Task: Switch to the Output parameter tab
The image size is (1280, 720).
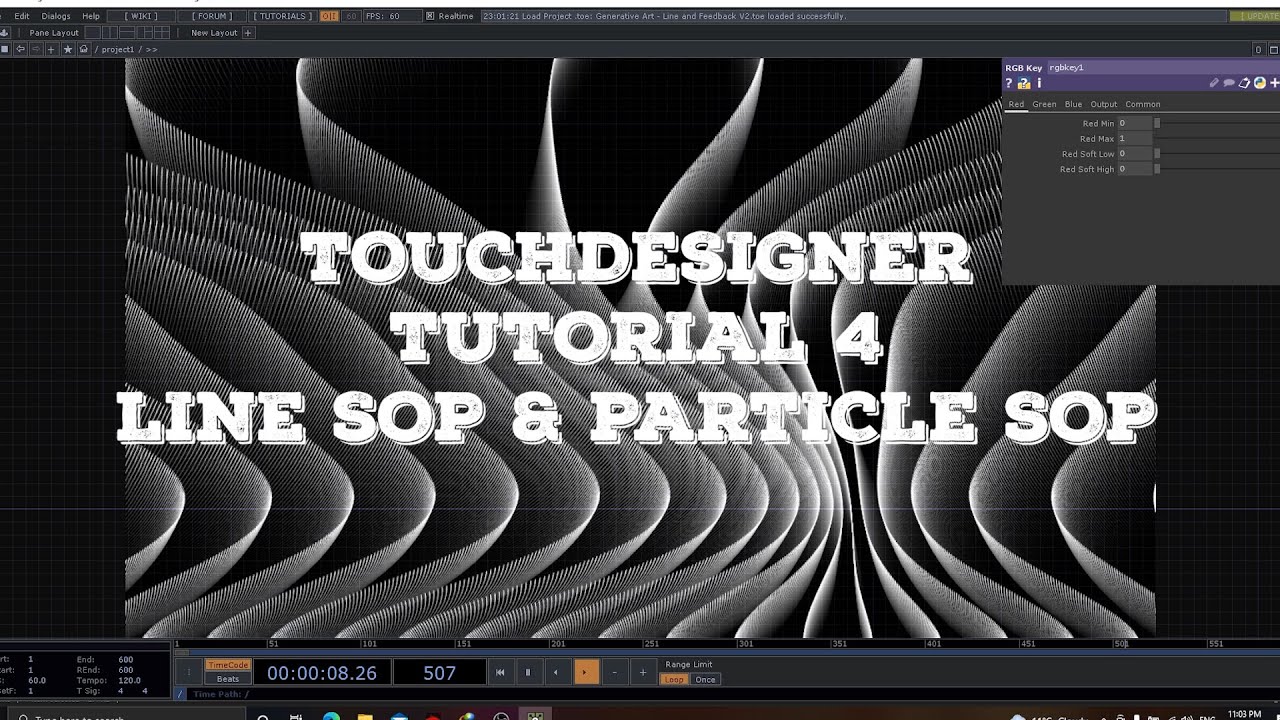Action: pyautogui.click(x=1104, y=104)
